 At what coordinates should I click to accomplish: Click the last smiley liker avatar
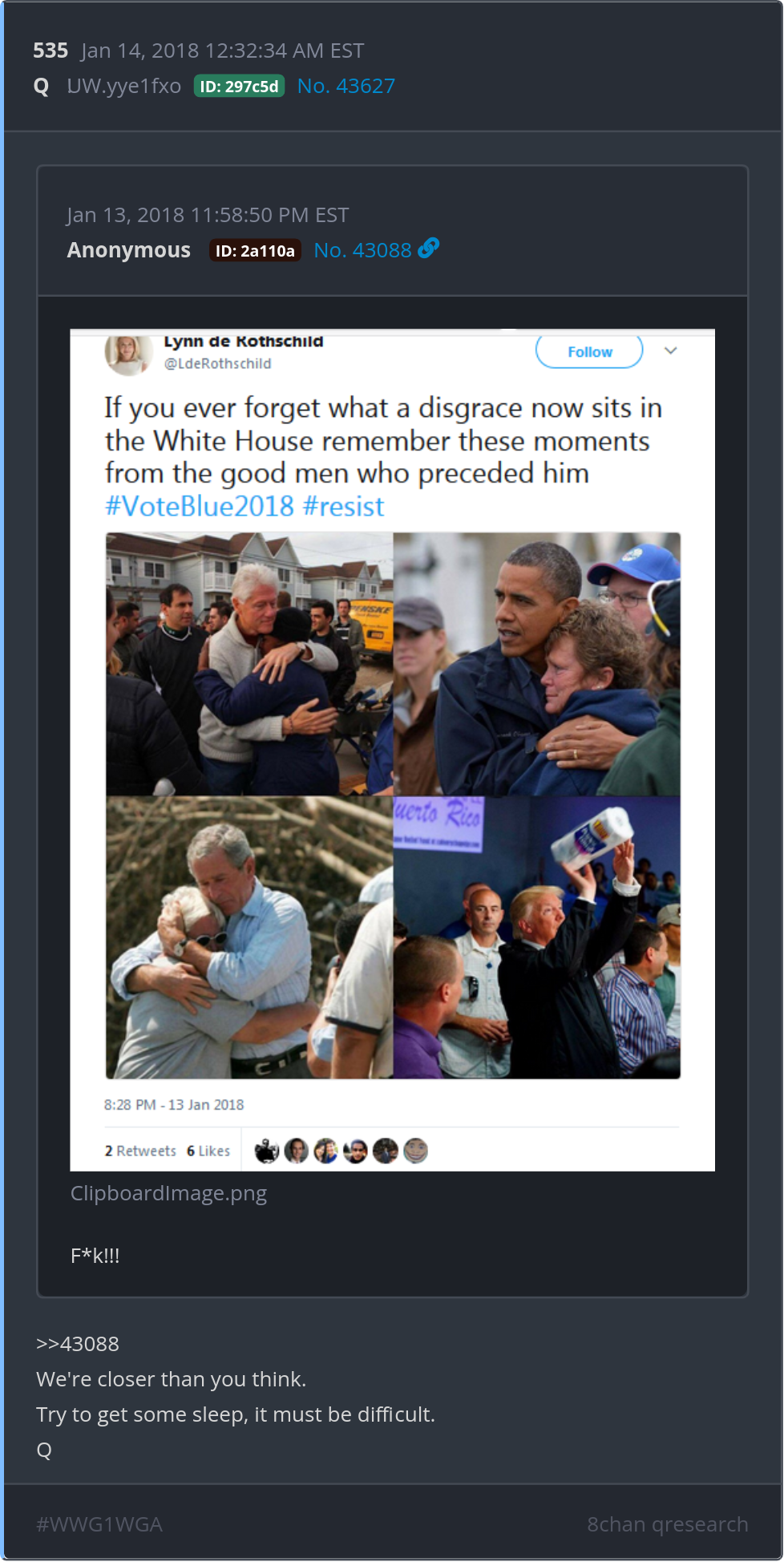(416, 1151)
